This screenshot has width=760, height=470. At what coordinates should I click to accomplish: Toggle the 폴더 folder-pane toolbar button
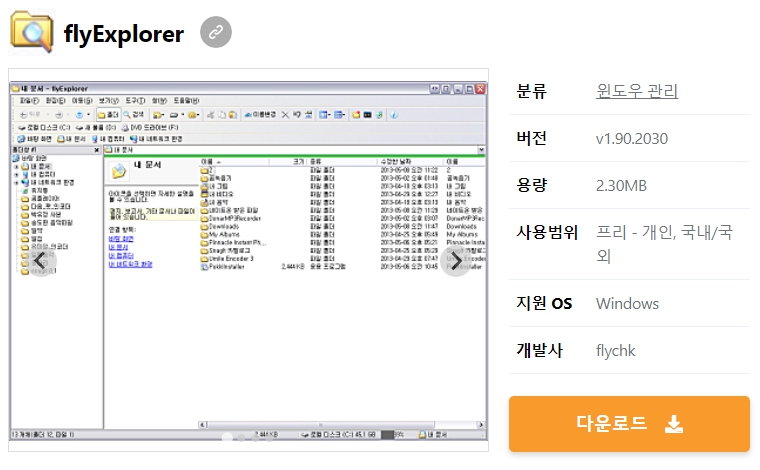108,115
